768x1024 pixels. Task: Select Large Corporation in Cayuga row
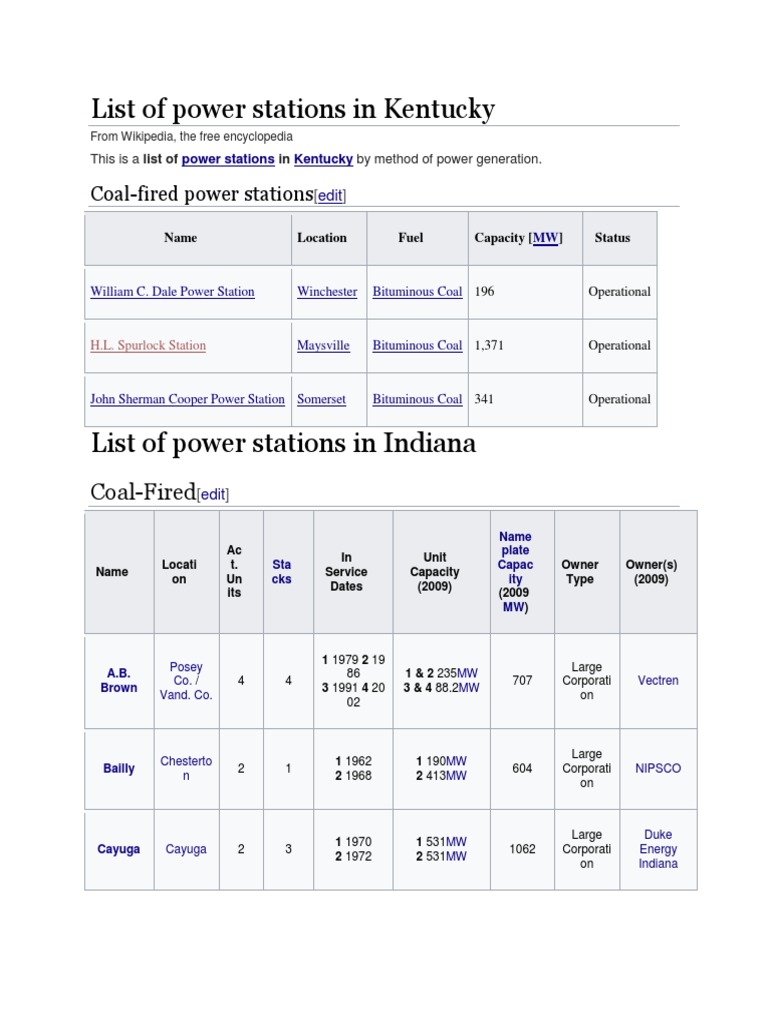586,849
